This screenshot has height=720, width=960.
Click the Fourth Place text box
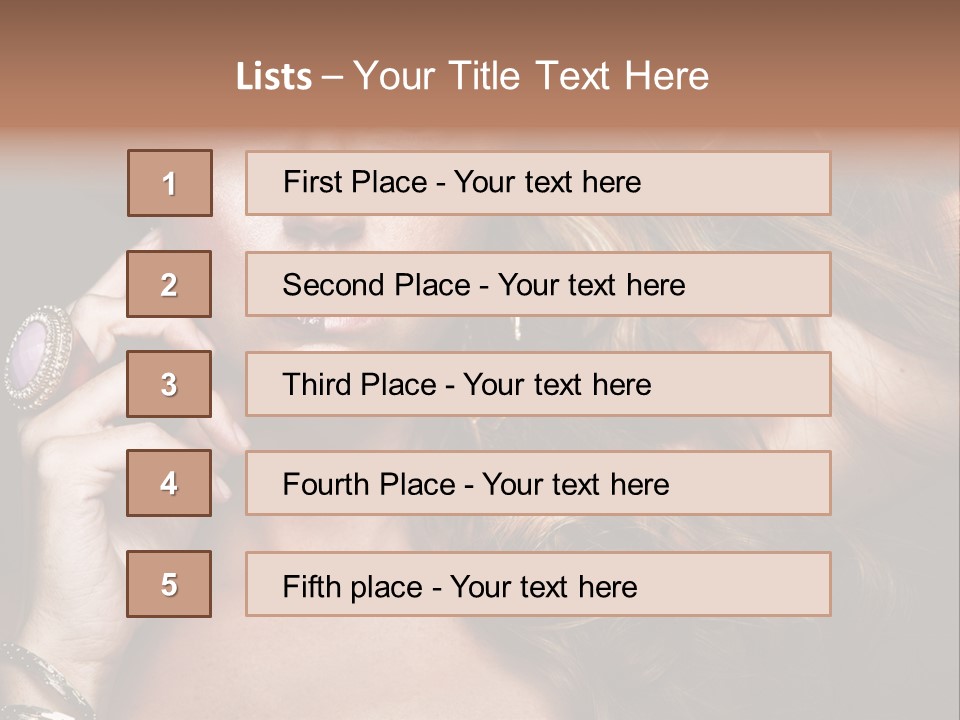[538, 483]
